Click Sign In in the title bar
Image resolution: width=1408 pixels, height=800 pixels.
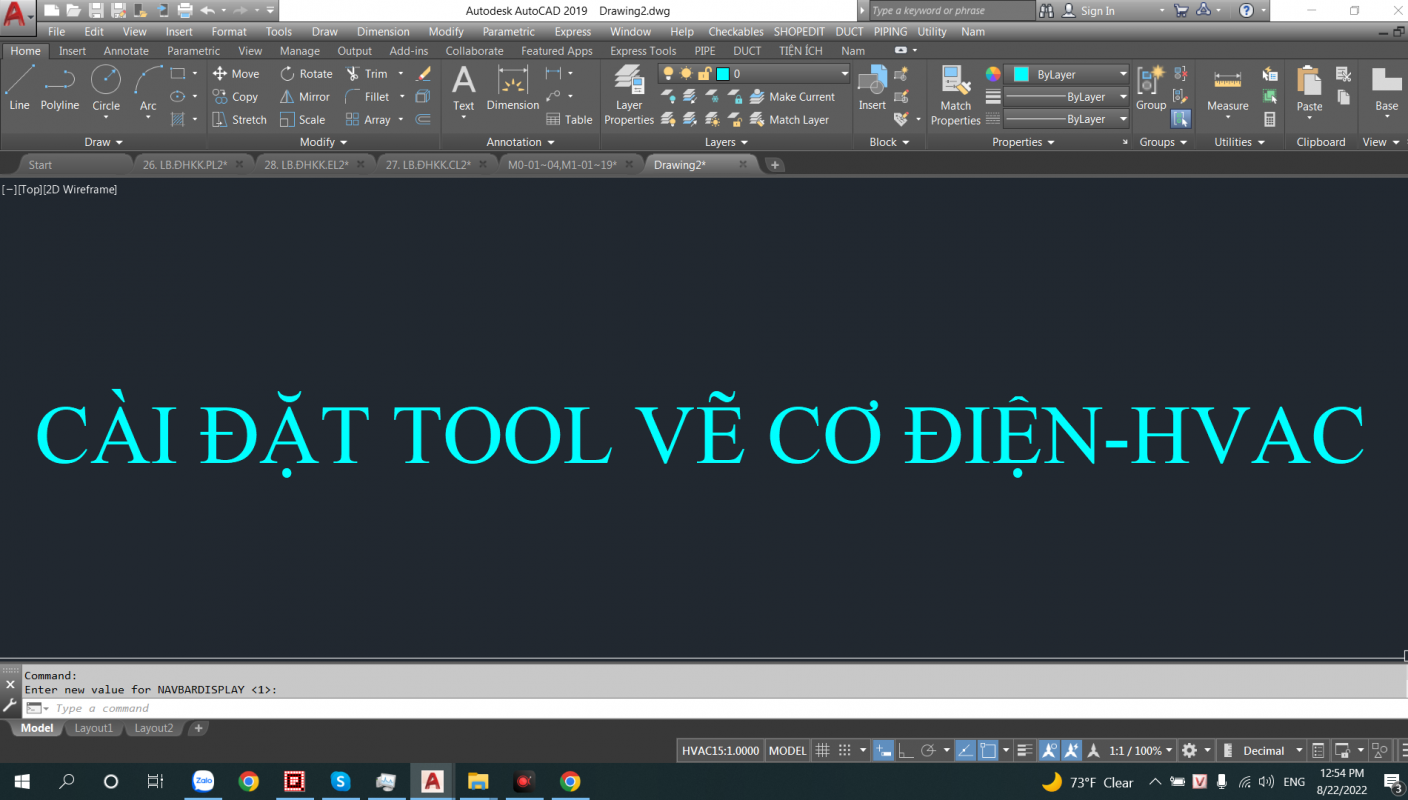pyautogui.click(x=1097, y=11)
